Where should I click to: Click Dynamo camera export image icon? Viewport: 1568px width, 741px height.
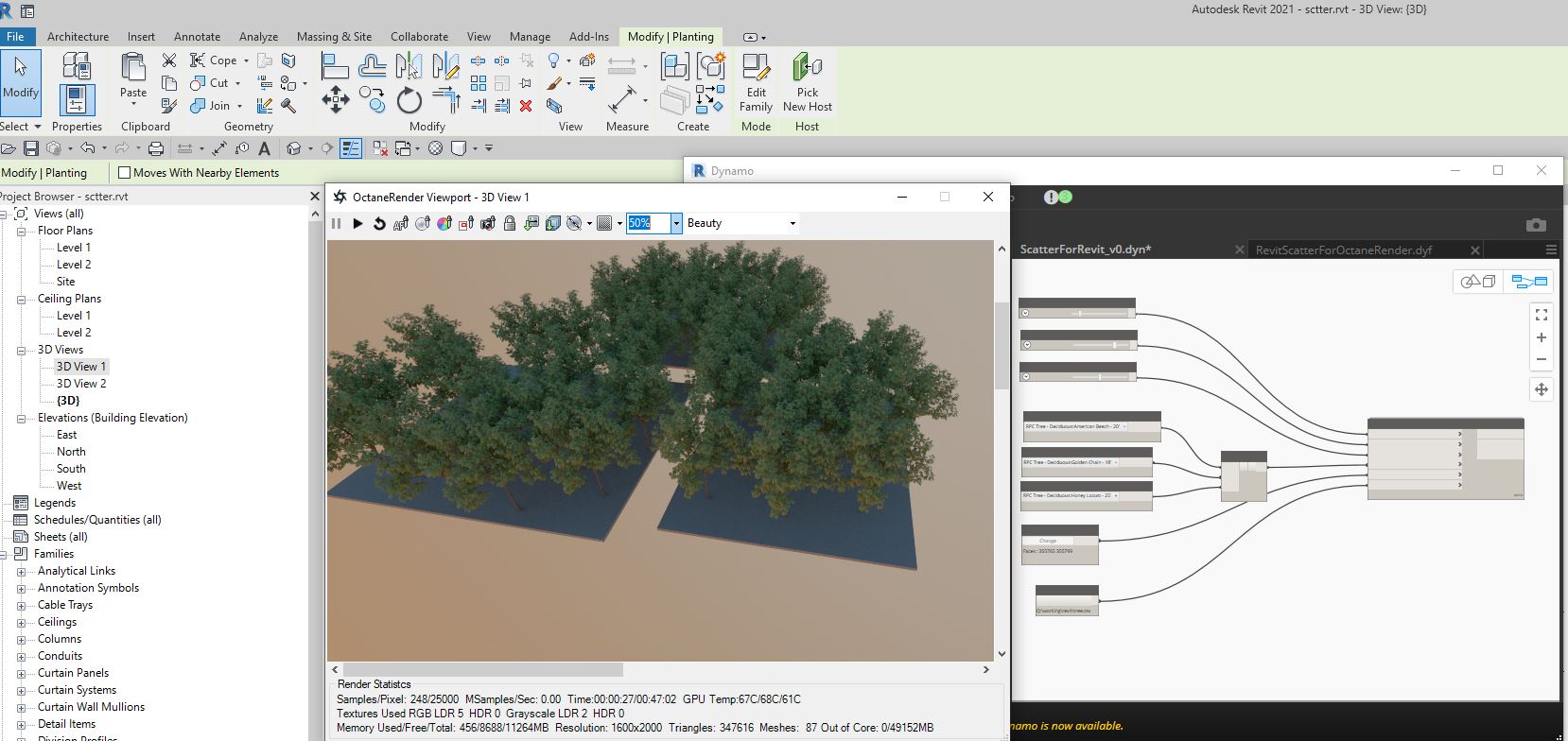pos(1536,225)
